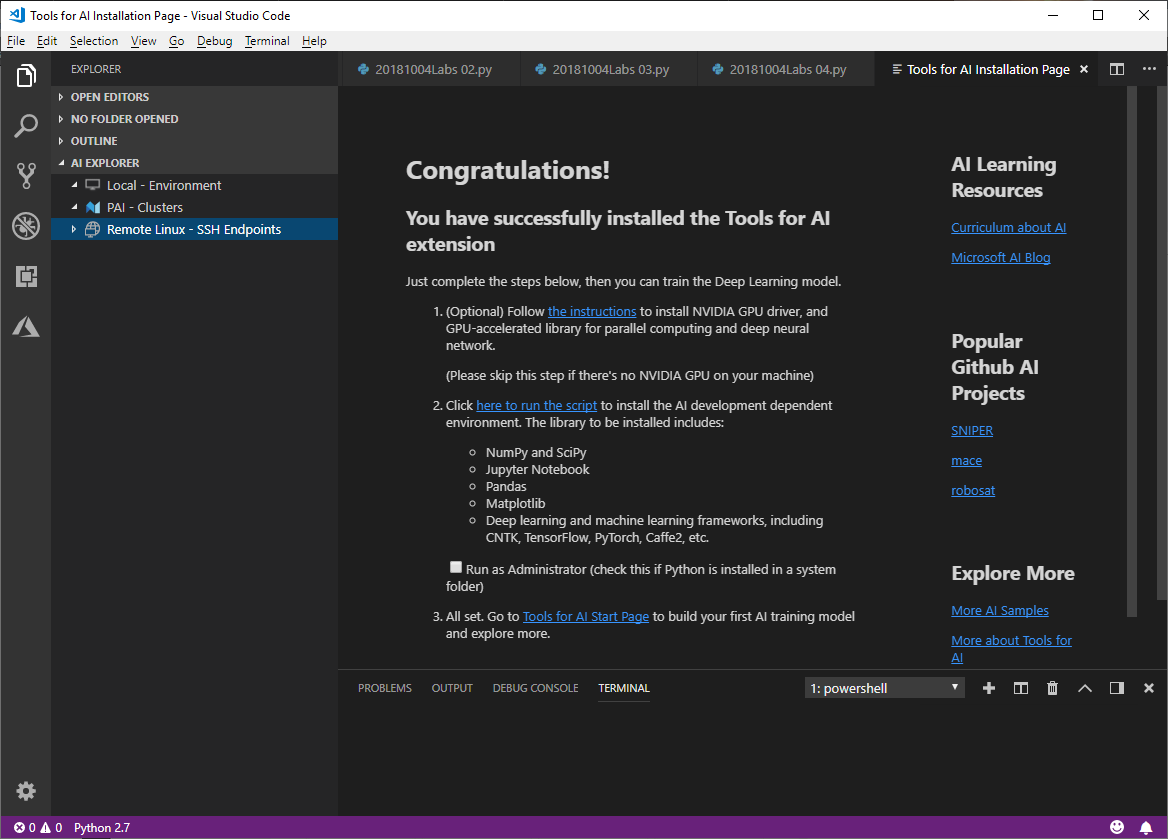Kill the terminal with the trash icon
Image resolution: width=1168 pixels, height=839 pixels.
(1053, 688)
